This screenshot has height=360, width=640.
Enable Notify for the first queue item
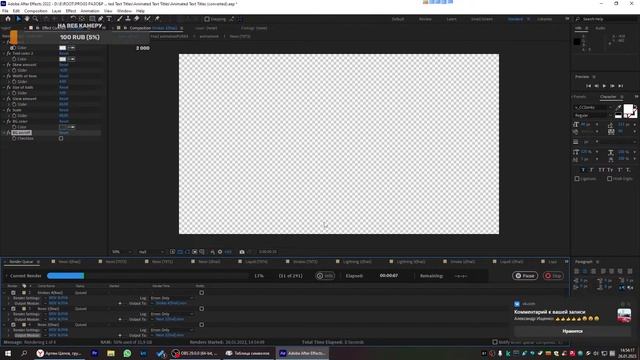click(202, 293)
